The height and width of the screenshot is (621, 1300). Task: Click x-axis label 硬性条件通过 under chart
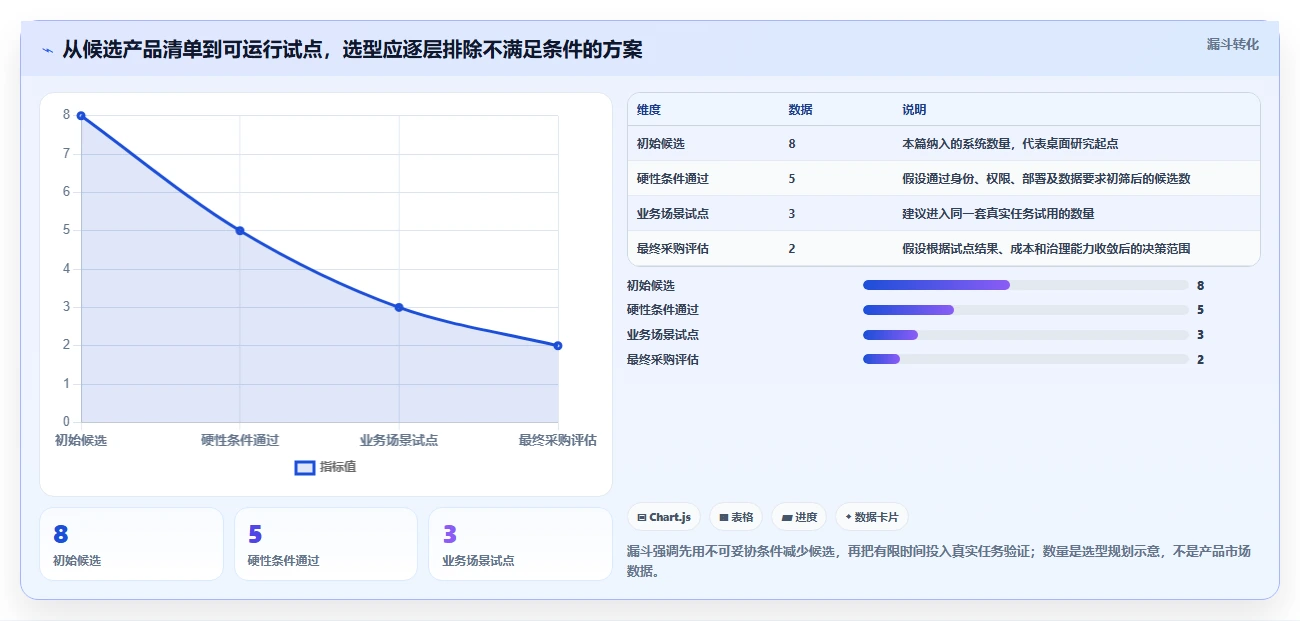[240, 440]
